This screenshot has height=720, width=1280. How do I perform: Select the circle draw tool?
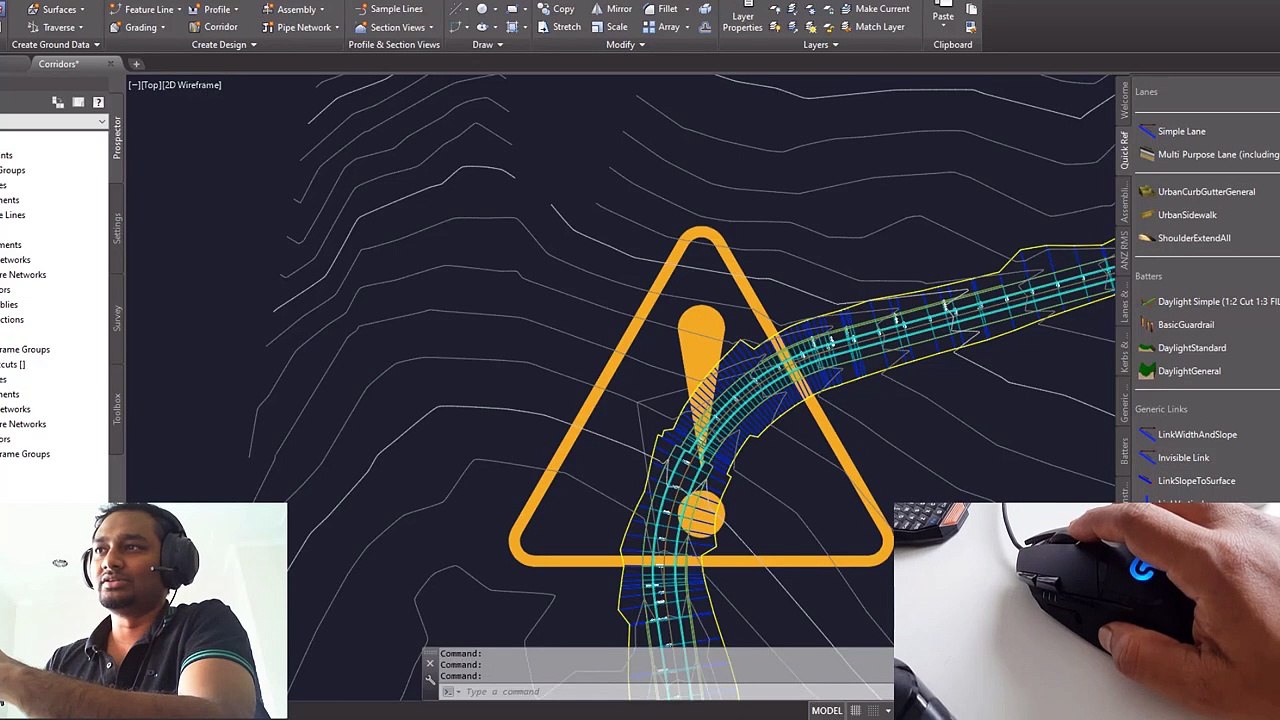(x=482, y=9)
